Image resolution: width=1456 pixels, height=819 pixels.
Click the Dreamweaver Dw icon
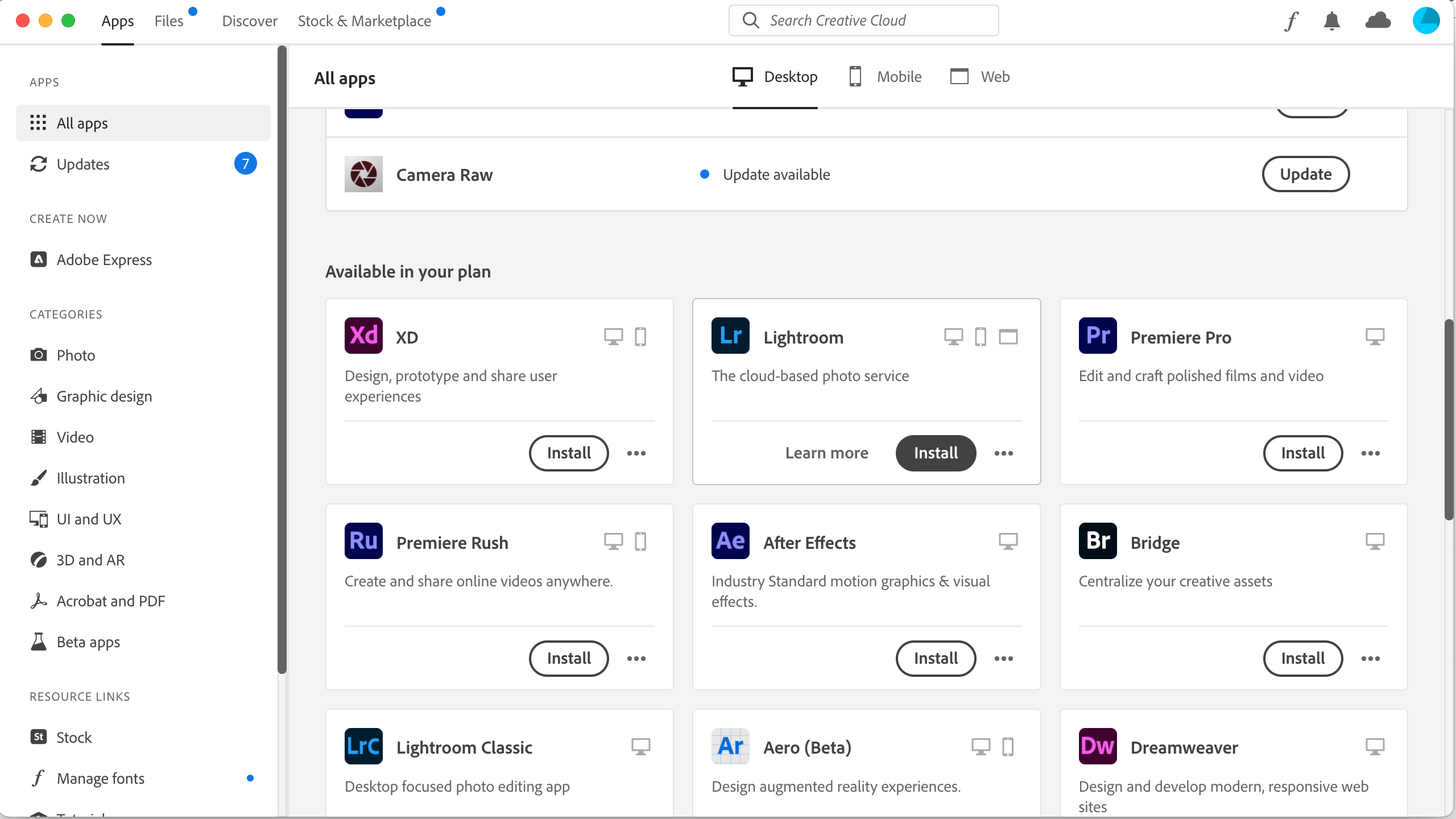coord(1098,746)
